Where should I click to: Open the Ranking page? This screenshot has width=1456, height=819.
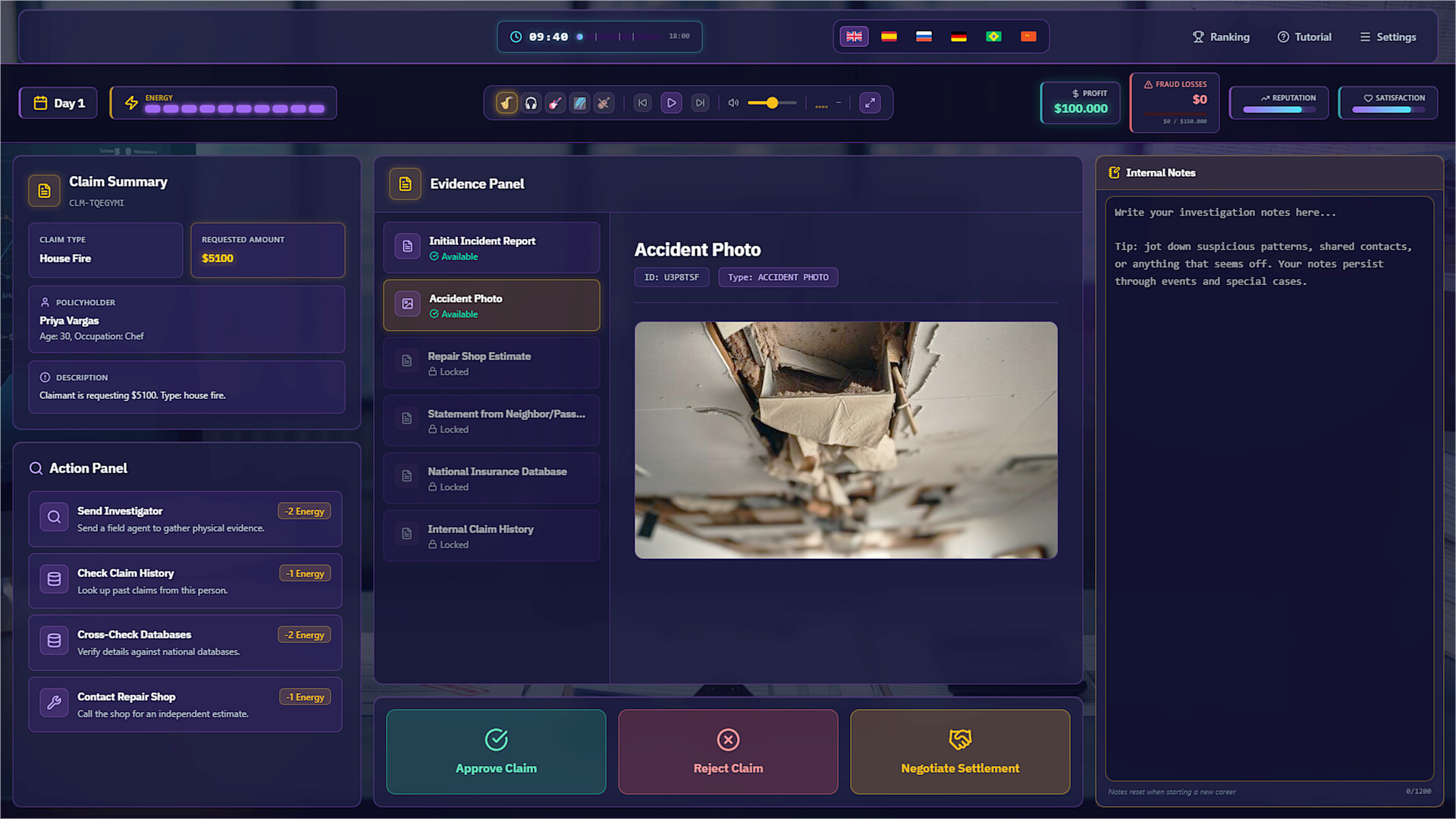click(x=1221, y=36)
